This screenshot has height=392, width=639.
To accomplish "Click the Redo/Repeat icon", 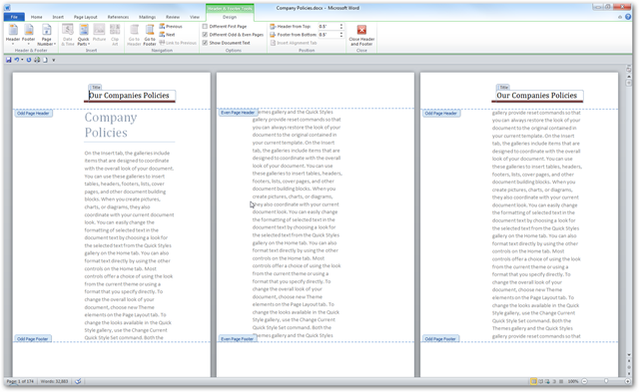I will click(29, 60).
